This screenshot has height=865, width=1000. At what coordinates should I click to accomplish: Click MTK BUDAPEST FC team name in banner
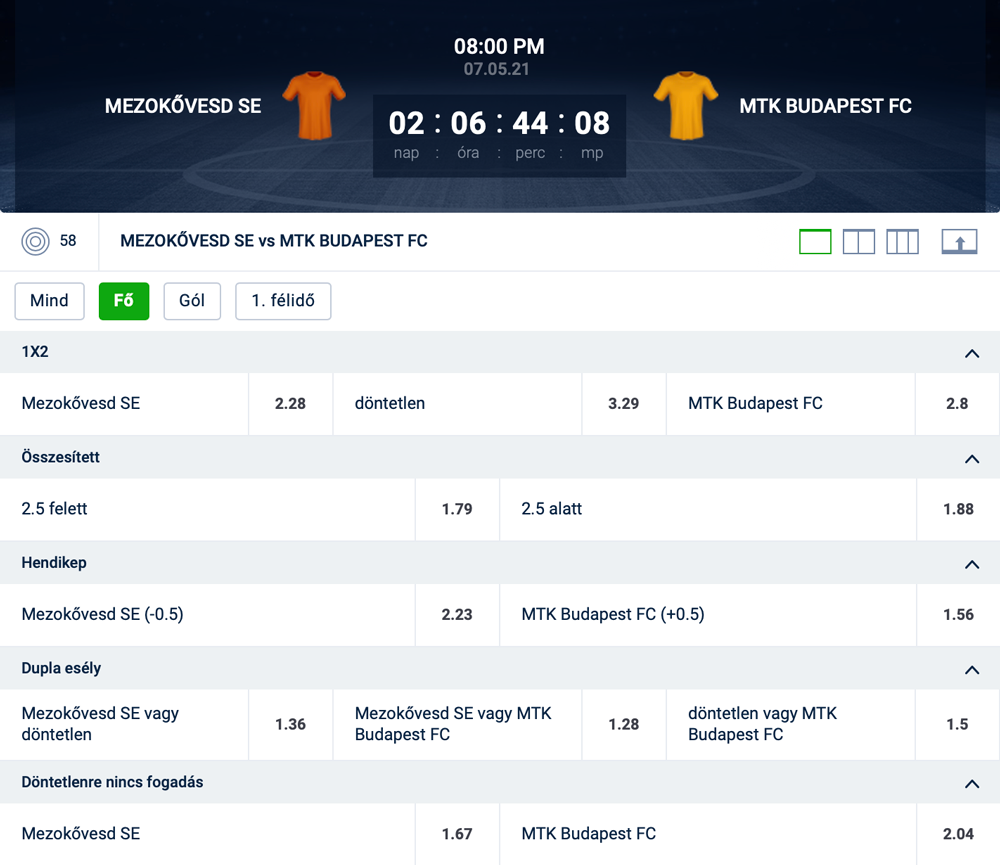click(x=825, y=106)
